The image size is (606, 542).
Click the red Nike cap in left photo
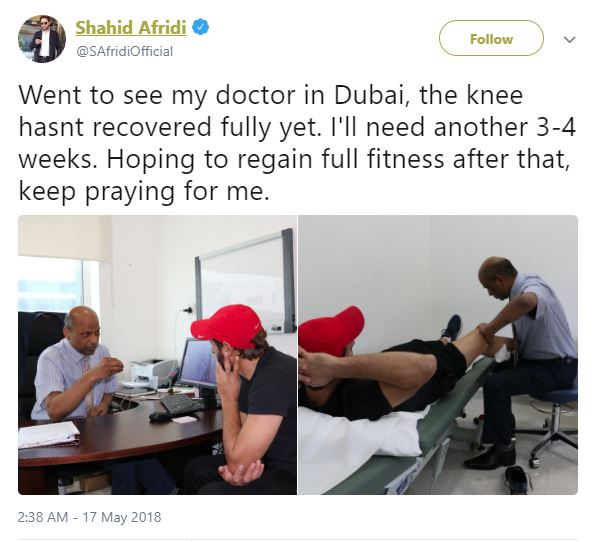click(227, 325)
